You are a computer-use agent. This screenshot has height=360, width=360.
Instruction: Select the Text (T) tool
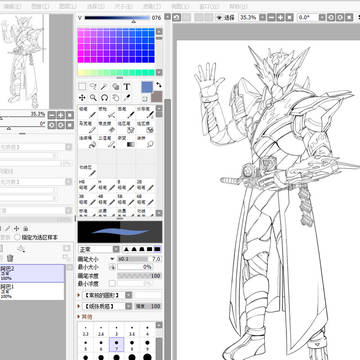coord(127,87)
